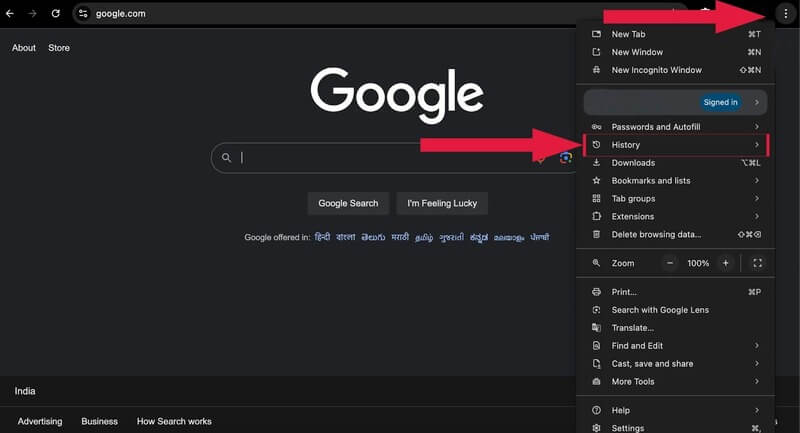800x433 pixels.
Task: Click the Translate icon
Action: tap(596, 327)
